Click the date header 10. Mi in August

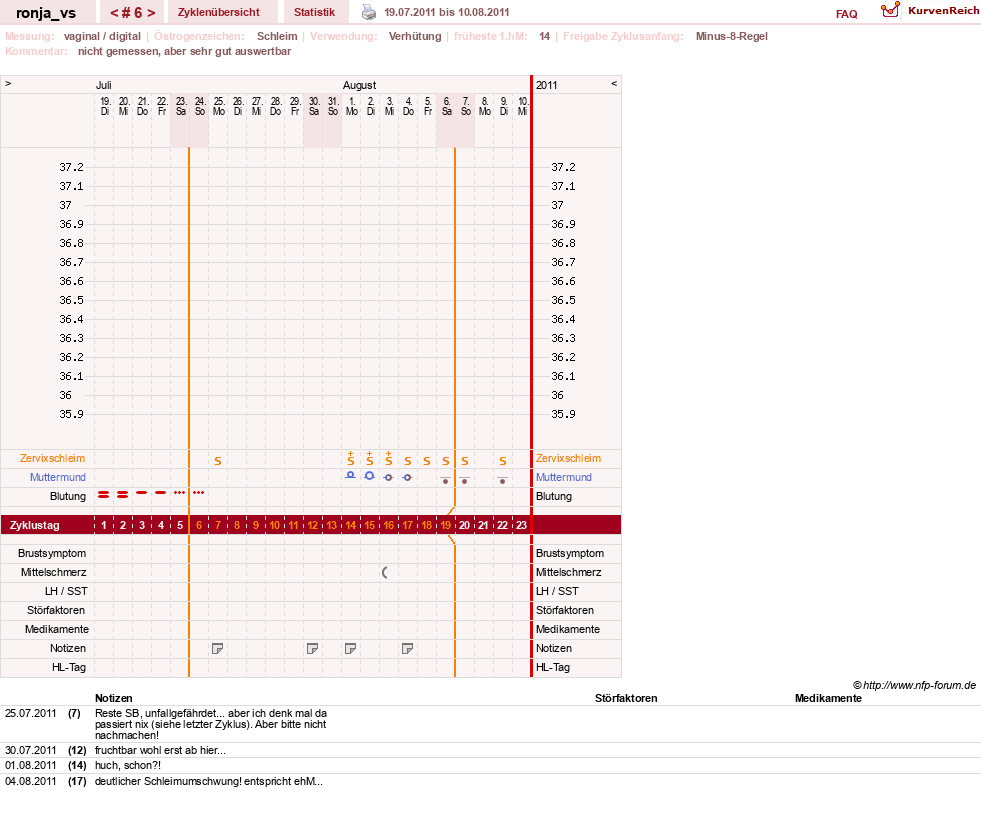522,106
